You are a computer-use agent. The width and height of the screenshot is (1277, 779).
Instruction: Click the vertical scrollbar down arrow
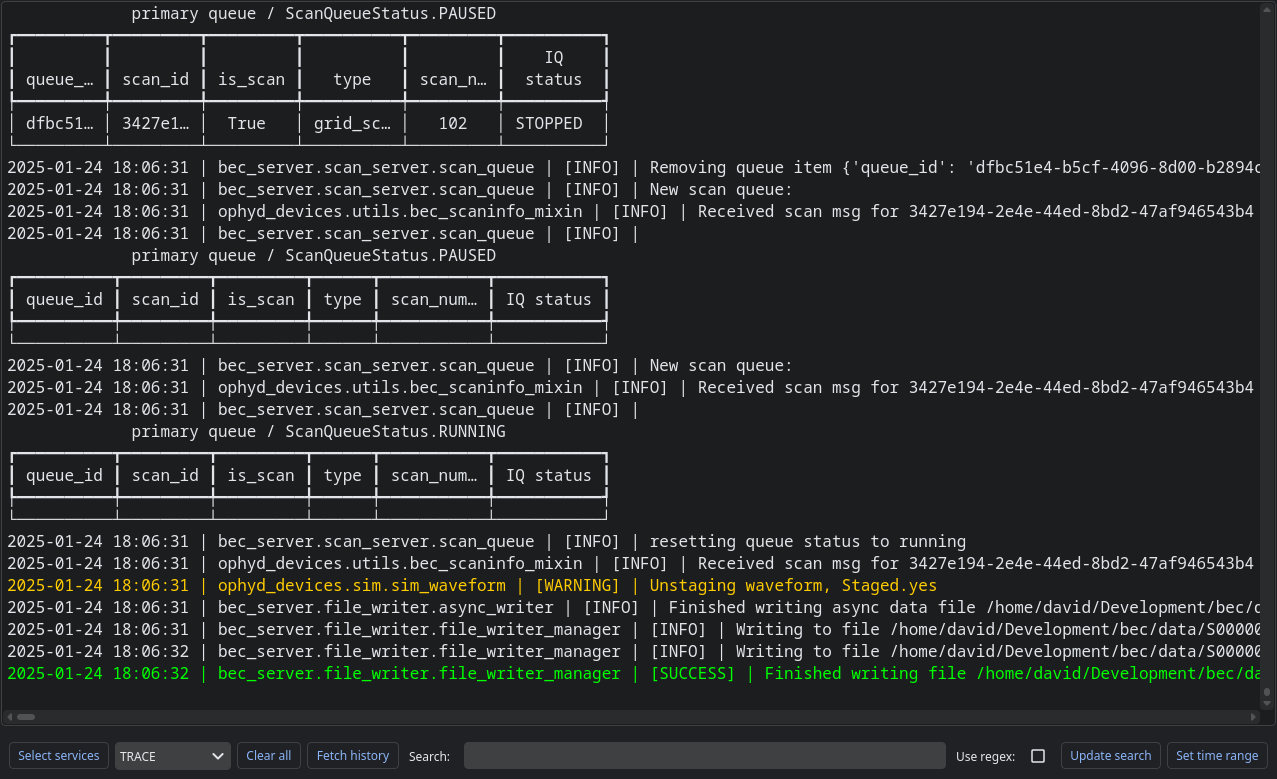point(1267,704)
